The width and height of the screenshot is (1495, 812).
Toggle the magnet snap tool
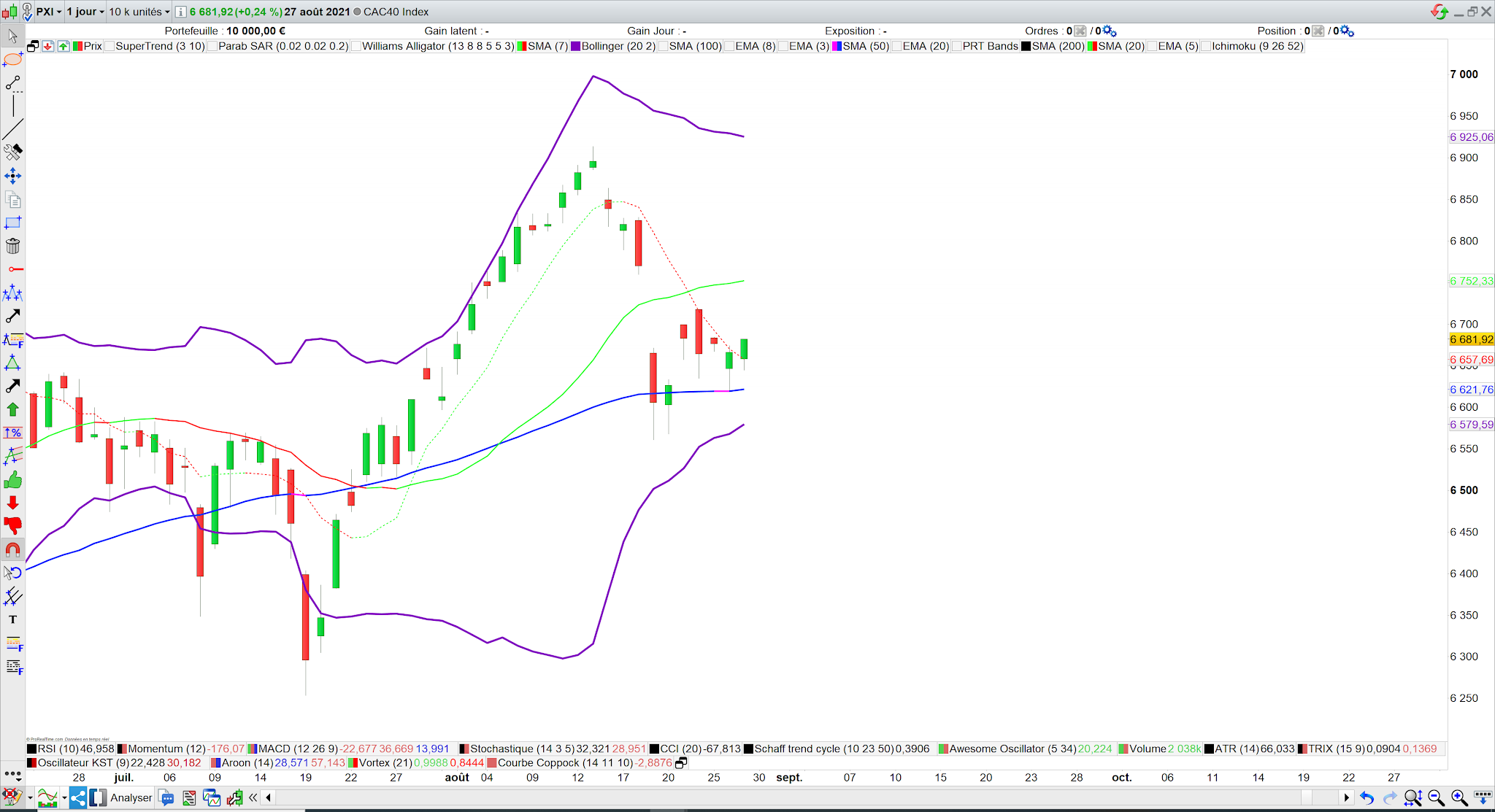(12, 549)
